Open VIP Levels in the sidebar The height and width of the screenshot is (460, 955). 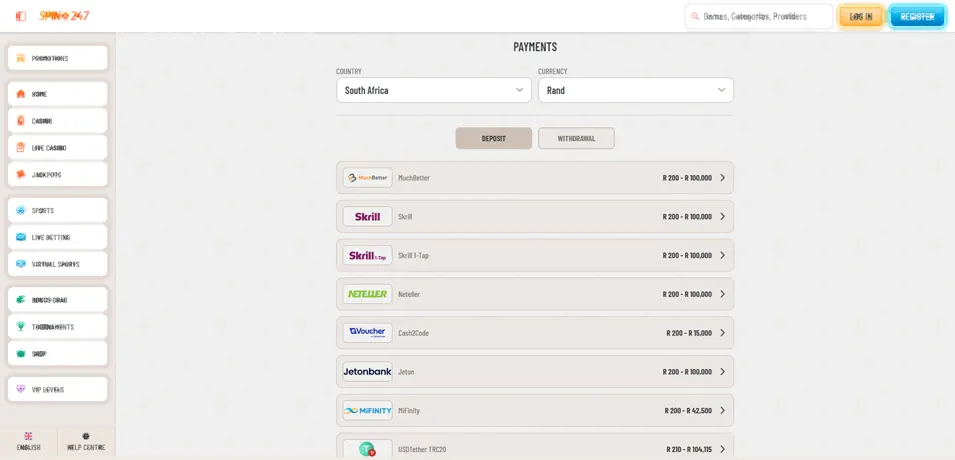tap(57, 390)
